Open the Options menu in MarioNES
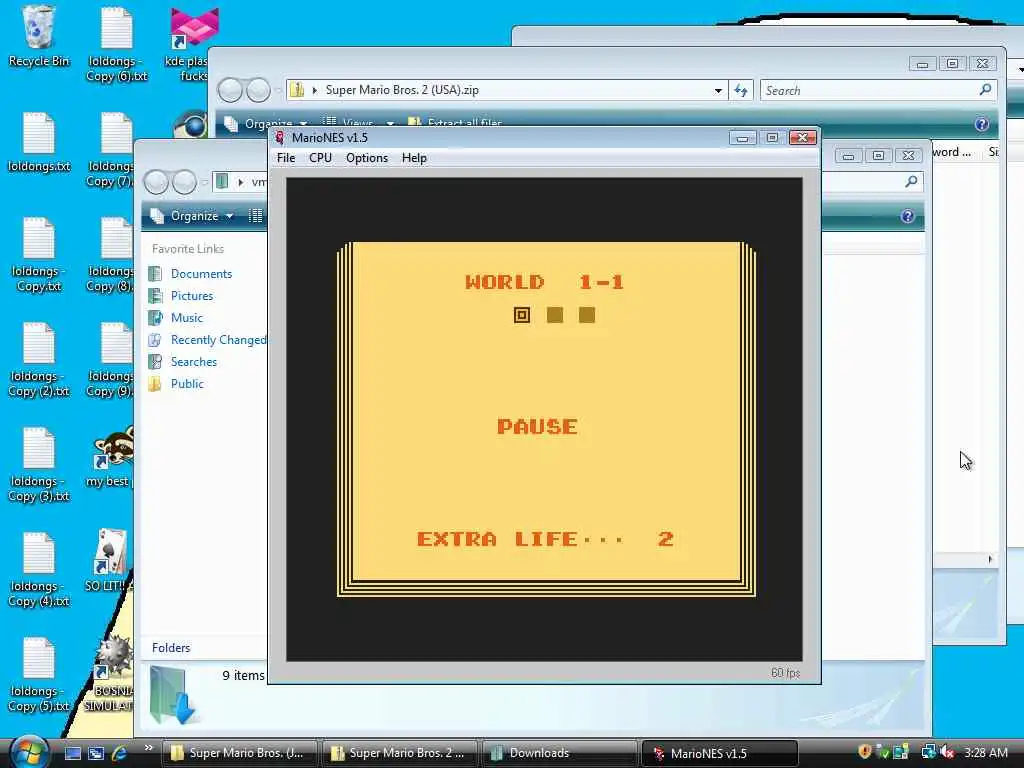Viewport: 1024px width, 768px height. (366, 158)
